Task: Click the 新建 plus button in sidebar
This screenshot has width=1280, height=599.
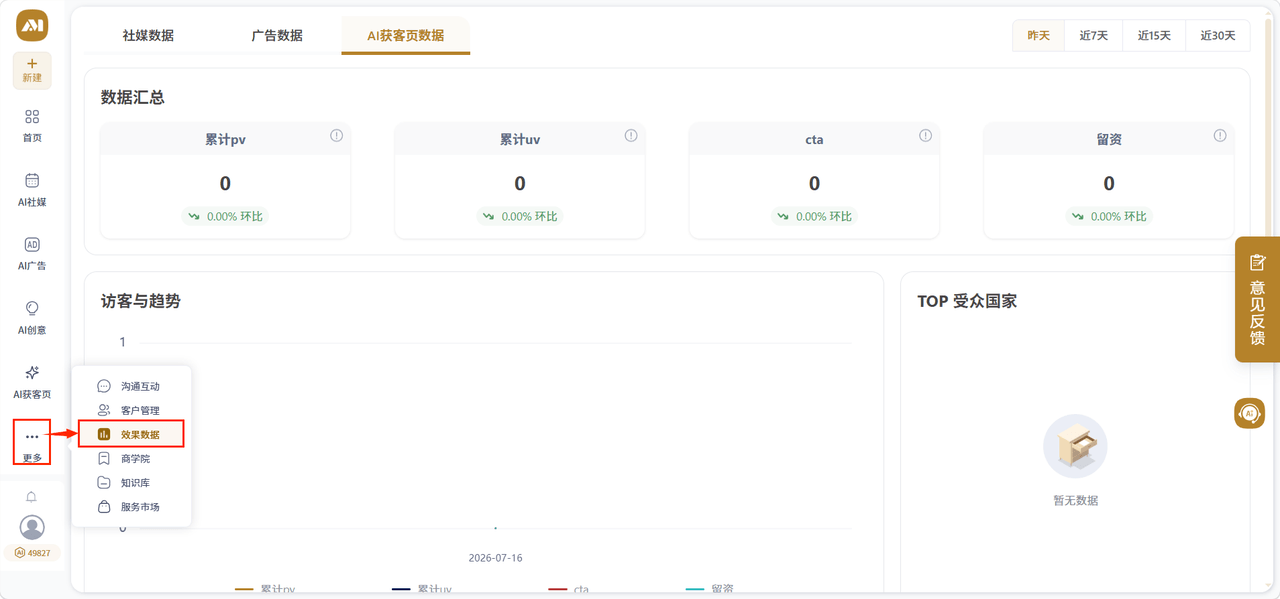Action: (x=32, y=70)
